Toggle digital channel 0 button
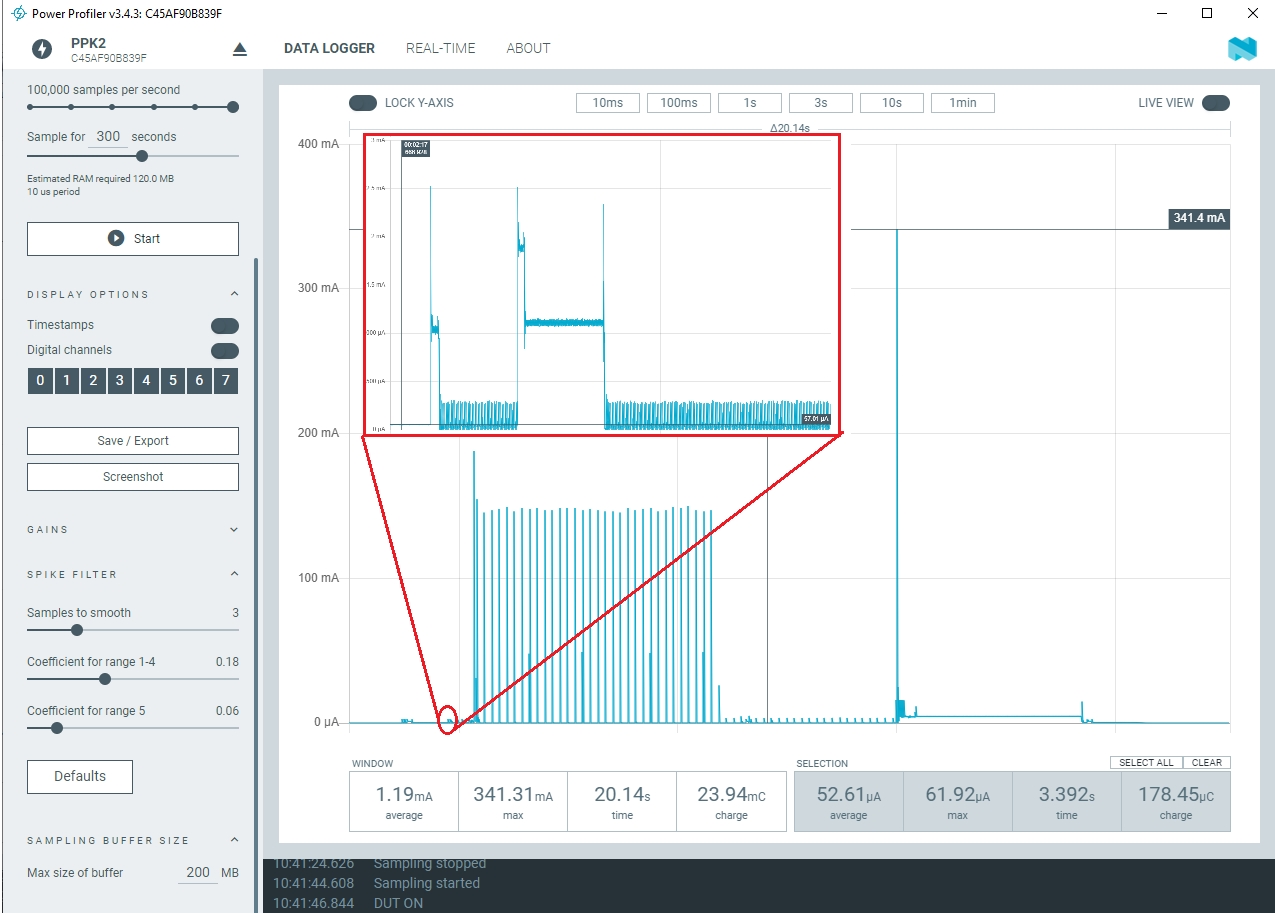This screenshot has height=913, width=1275. pos(40,381)
